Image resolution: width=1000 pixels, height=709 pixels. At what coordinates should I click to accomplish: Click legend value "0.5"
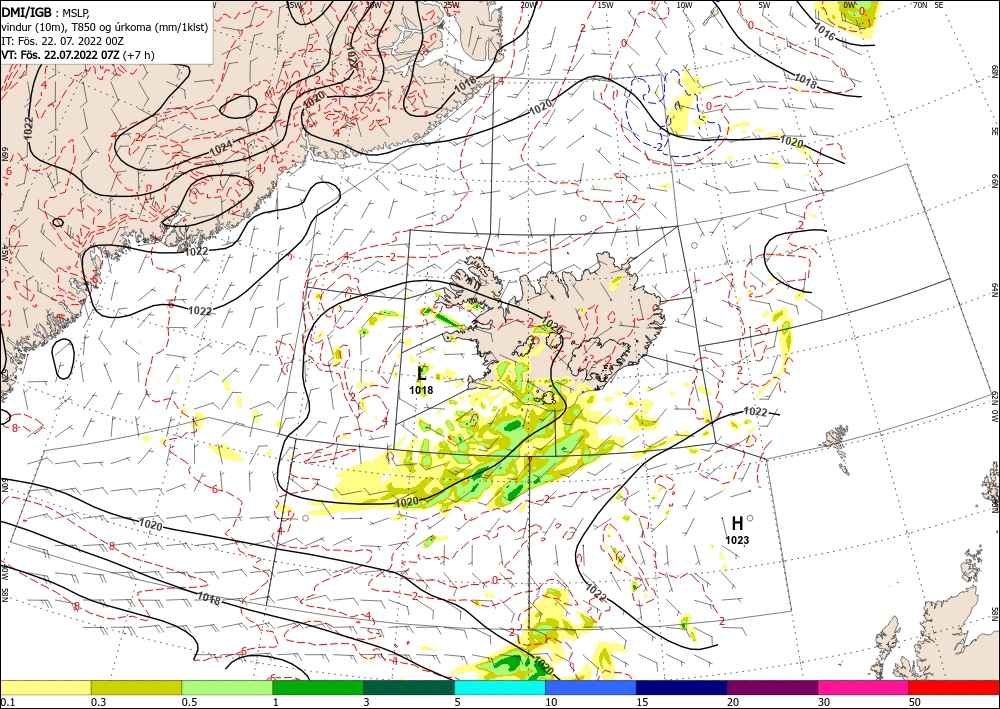pos(188,702)
